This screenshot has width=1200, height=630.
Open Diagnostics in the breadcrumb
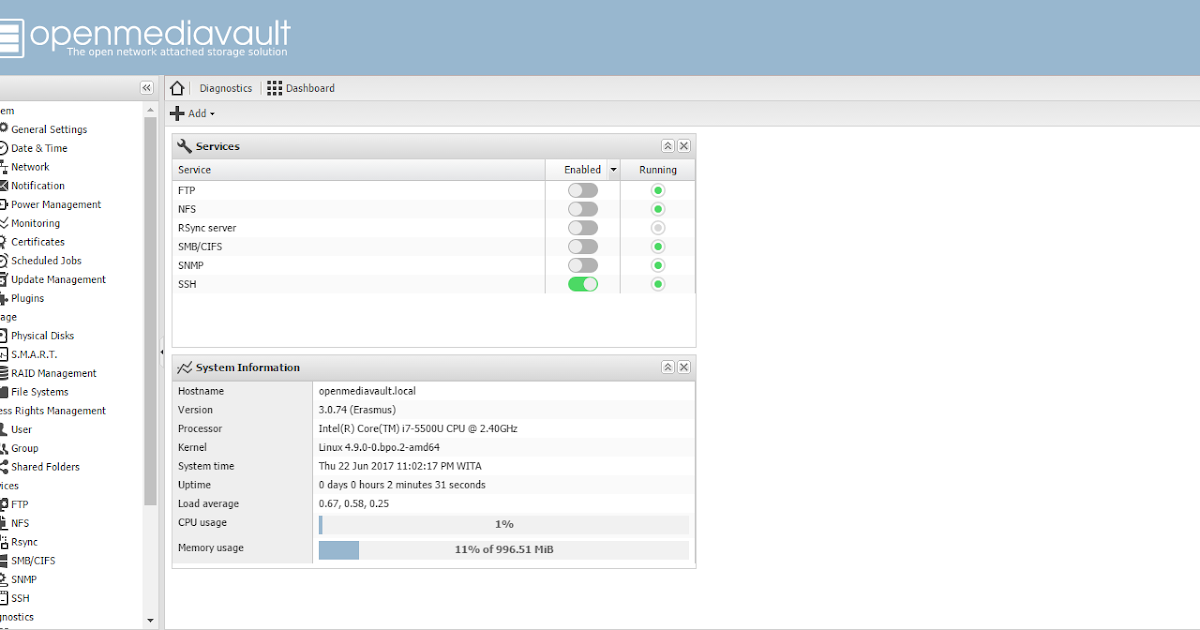[226, 88]
